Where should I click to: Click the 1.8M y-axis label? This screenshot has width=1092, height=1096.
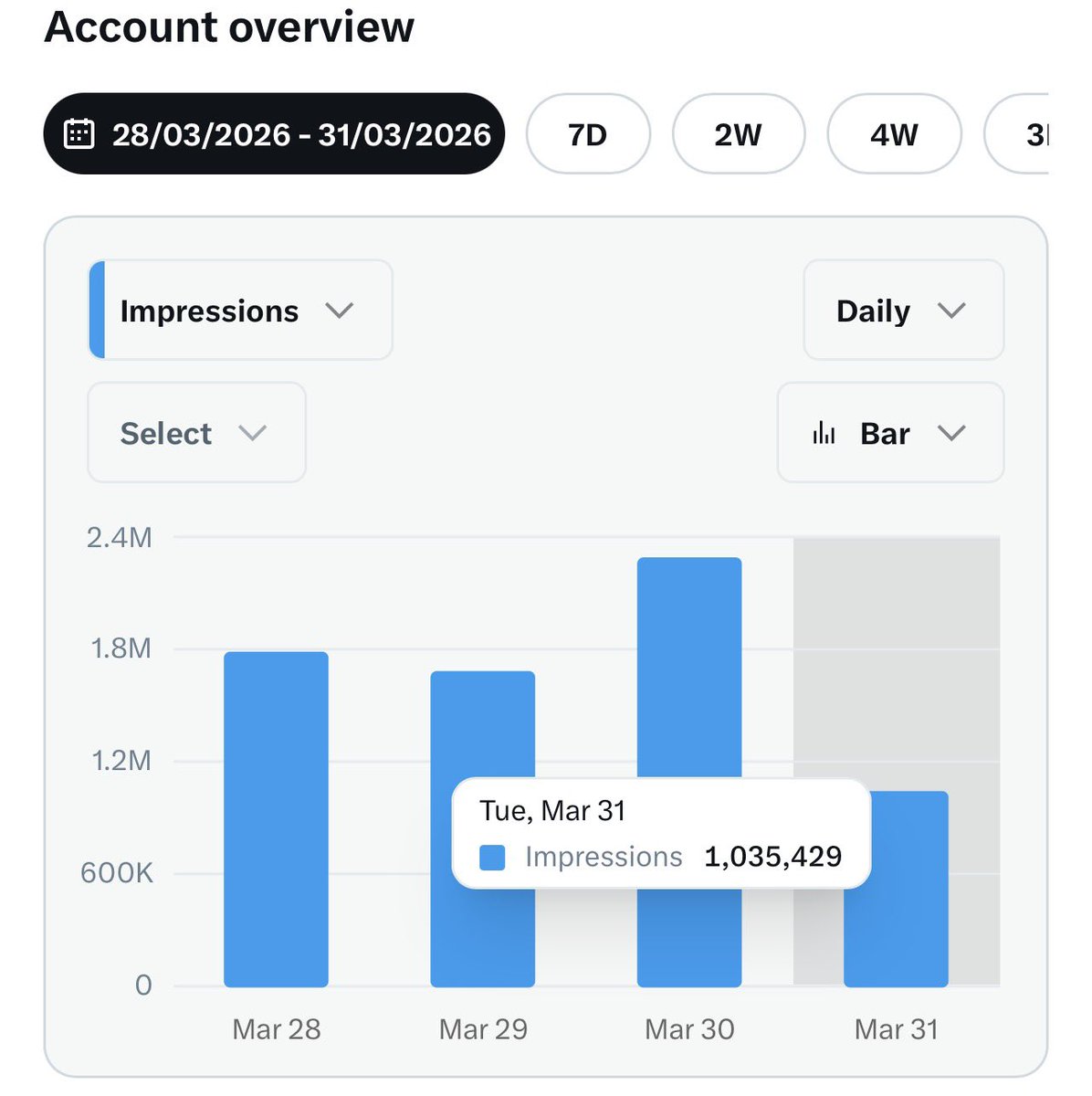point(121,649)
